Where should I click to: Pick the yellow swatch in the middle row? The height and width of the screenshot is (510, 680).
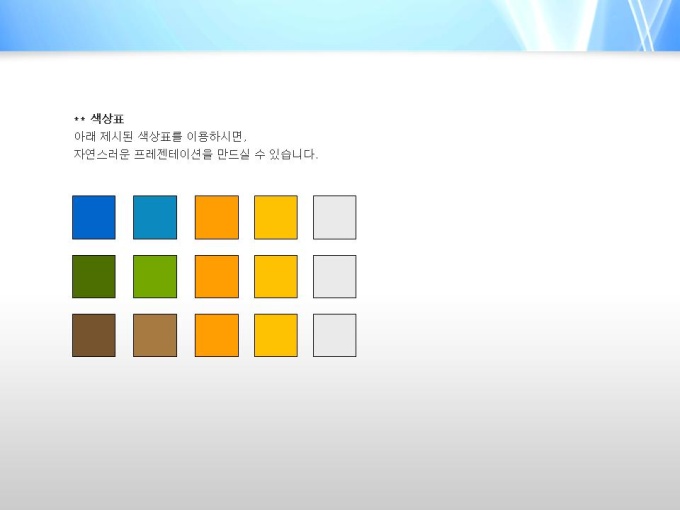click(x=276, y=277)
